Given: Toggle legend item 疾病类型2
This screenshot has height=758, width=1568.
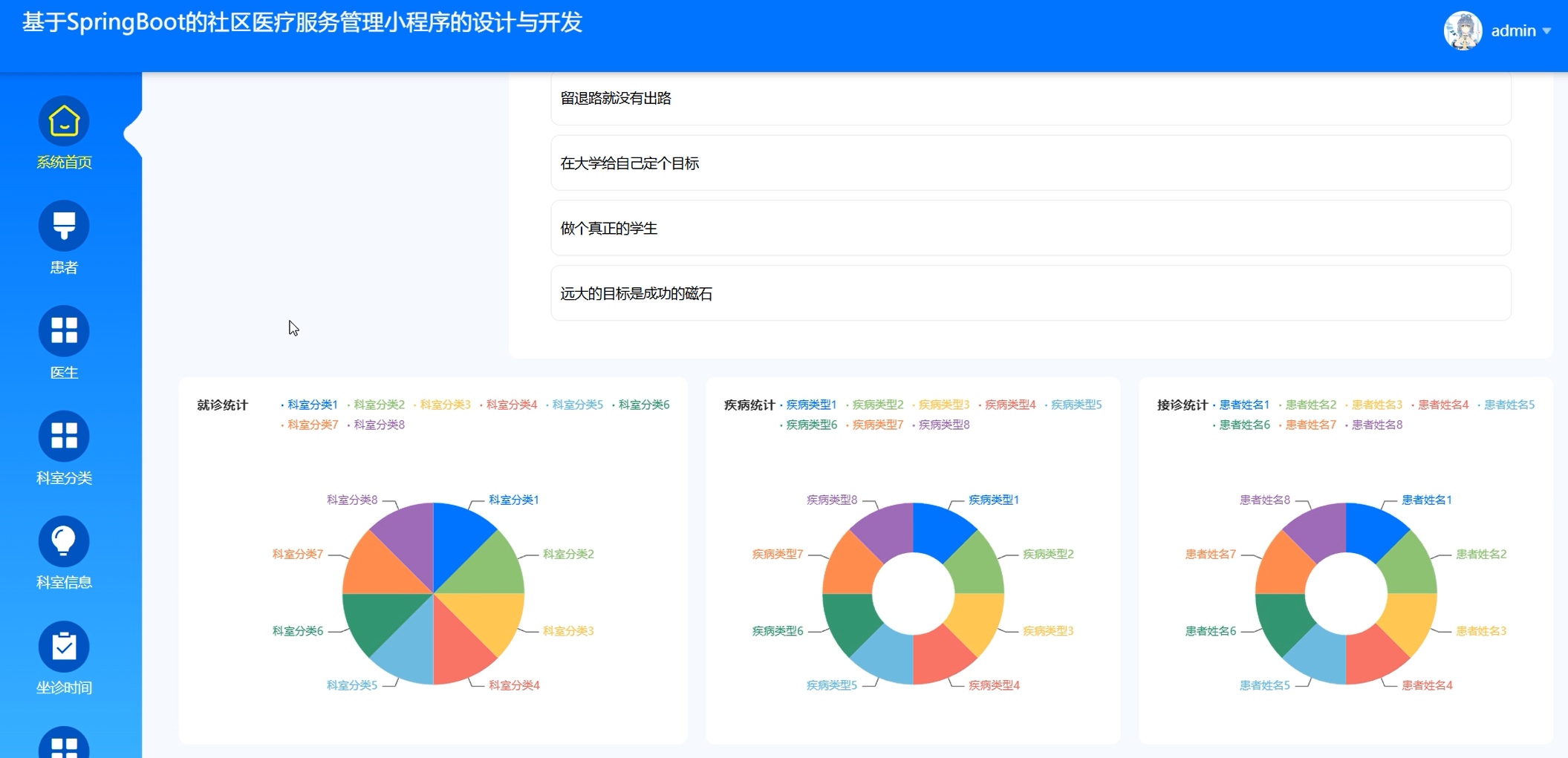Looking at the screenshot, I should click(x=874, y=405).
